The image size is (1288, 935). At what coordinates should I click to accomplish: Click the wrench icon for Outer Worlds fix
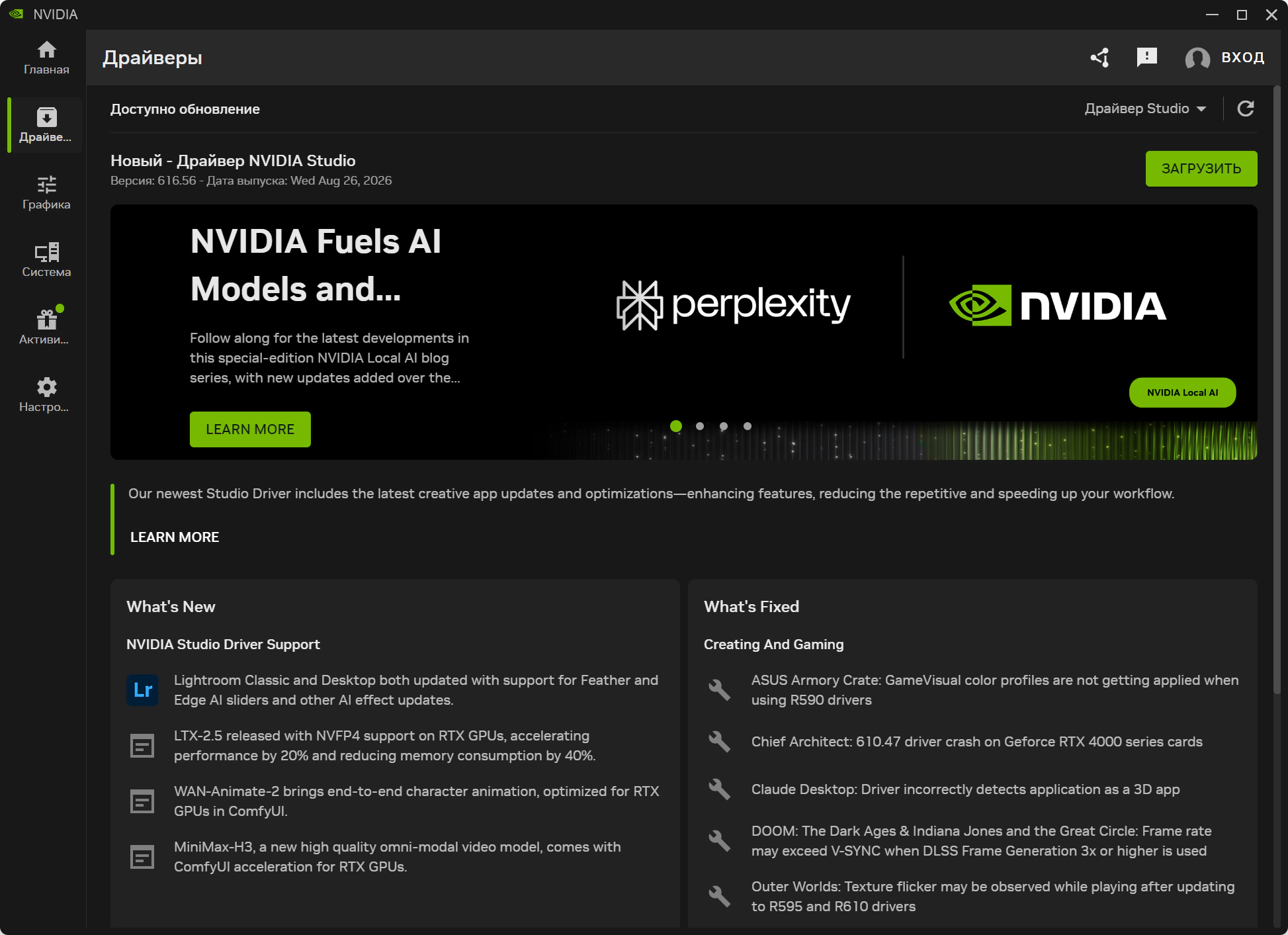(x=720, y=897)
